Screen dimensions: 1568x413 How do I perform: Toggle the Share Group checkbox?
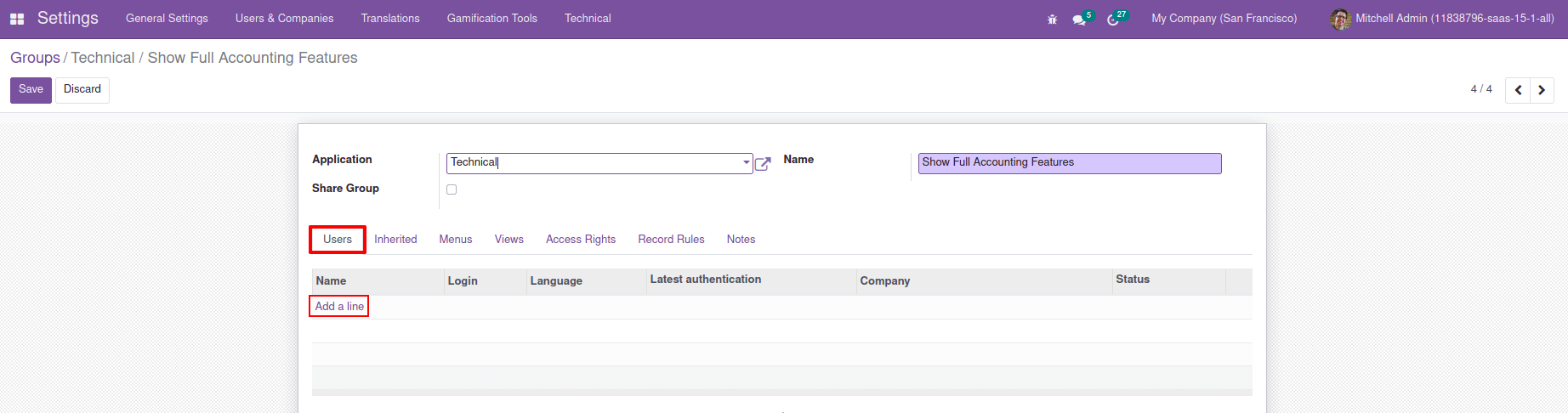(452, 190)
